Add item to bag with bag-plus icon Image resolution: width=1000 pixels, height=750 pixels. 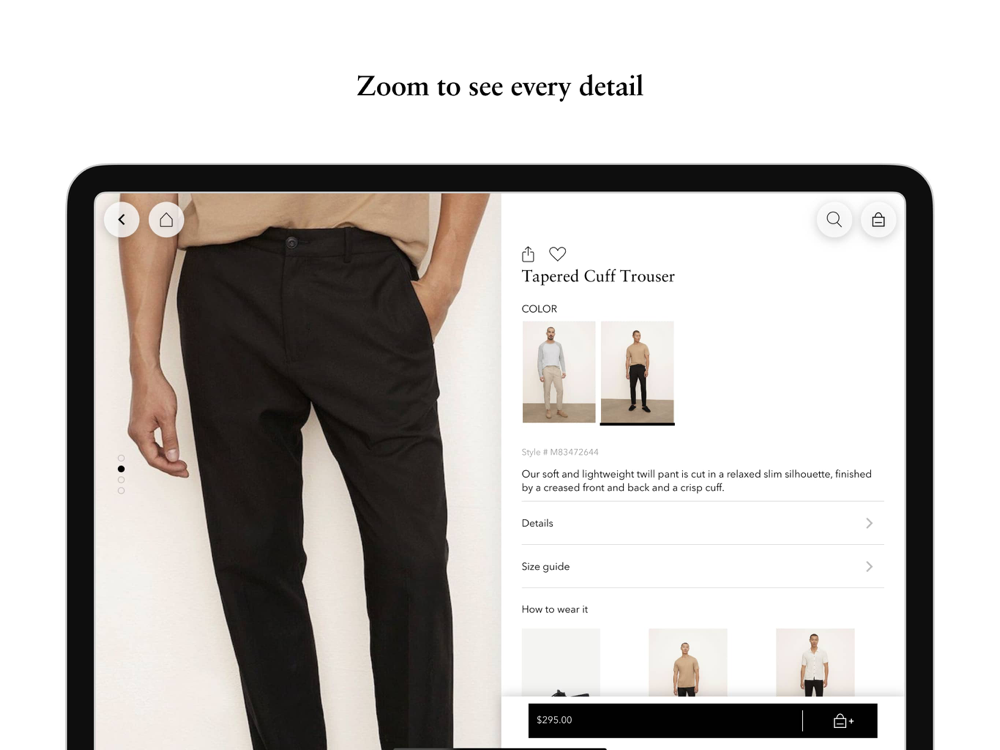pos(843,721)
